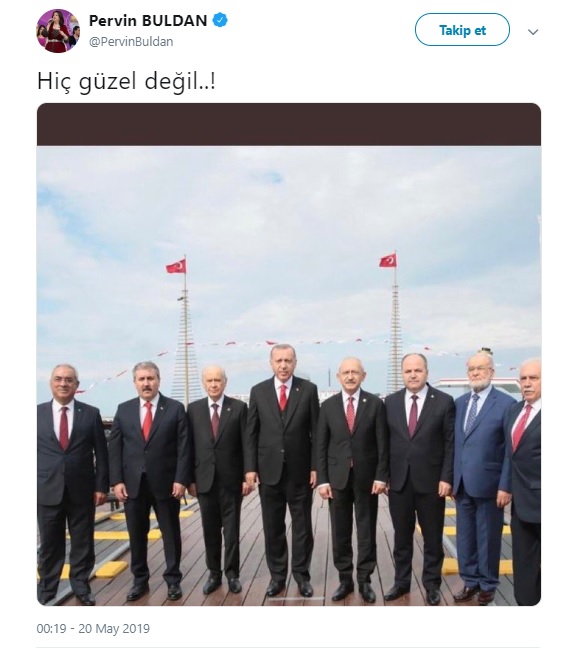Open Pervin Buldan's profile avatar

point(58,31)
